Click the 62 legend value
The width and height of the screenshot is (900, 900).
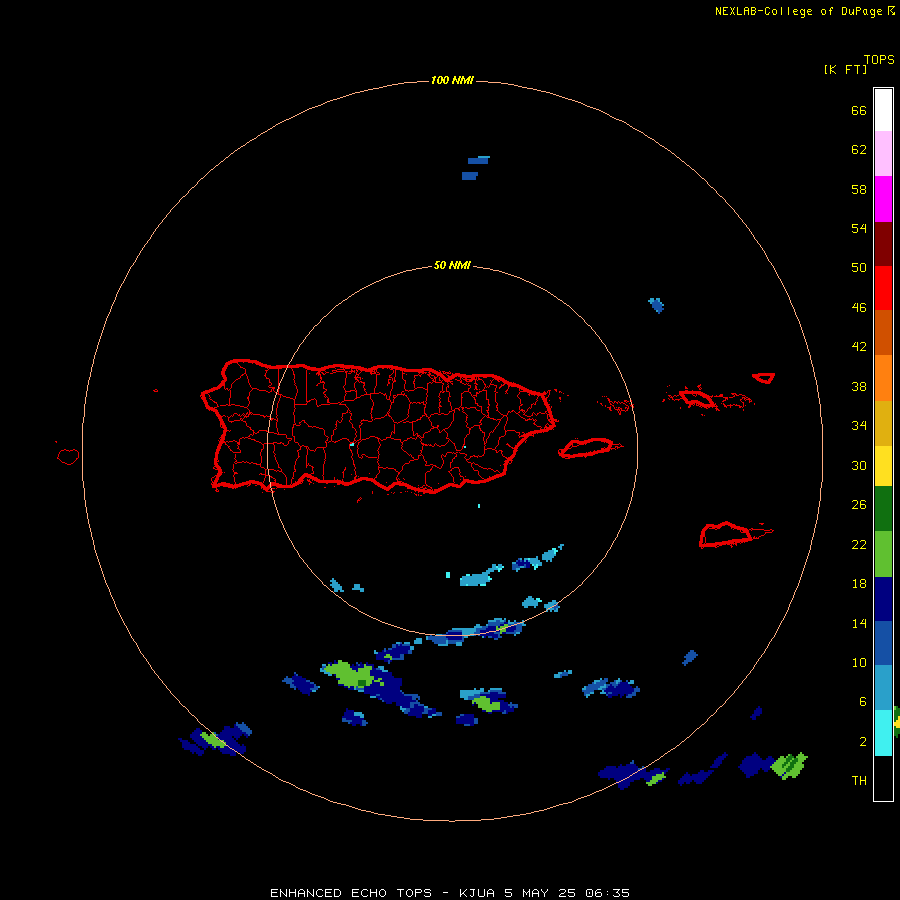pos(859,150)
